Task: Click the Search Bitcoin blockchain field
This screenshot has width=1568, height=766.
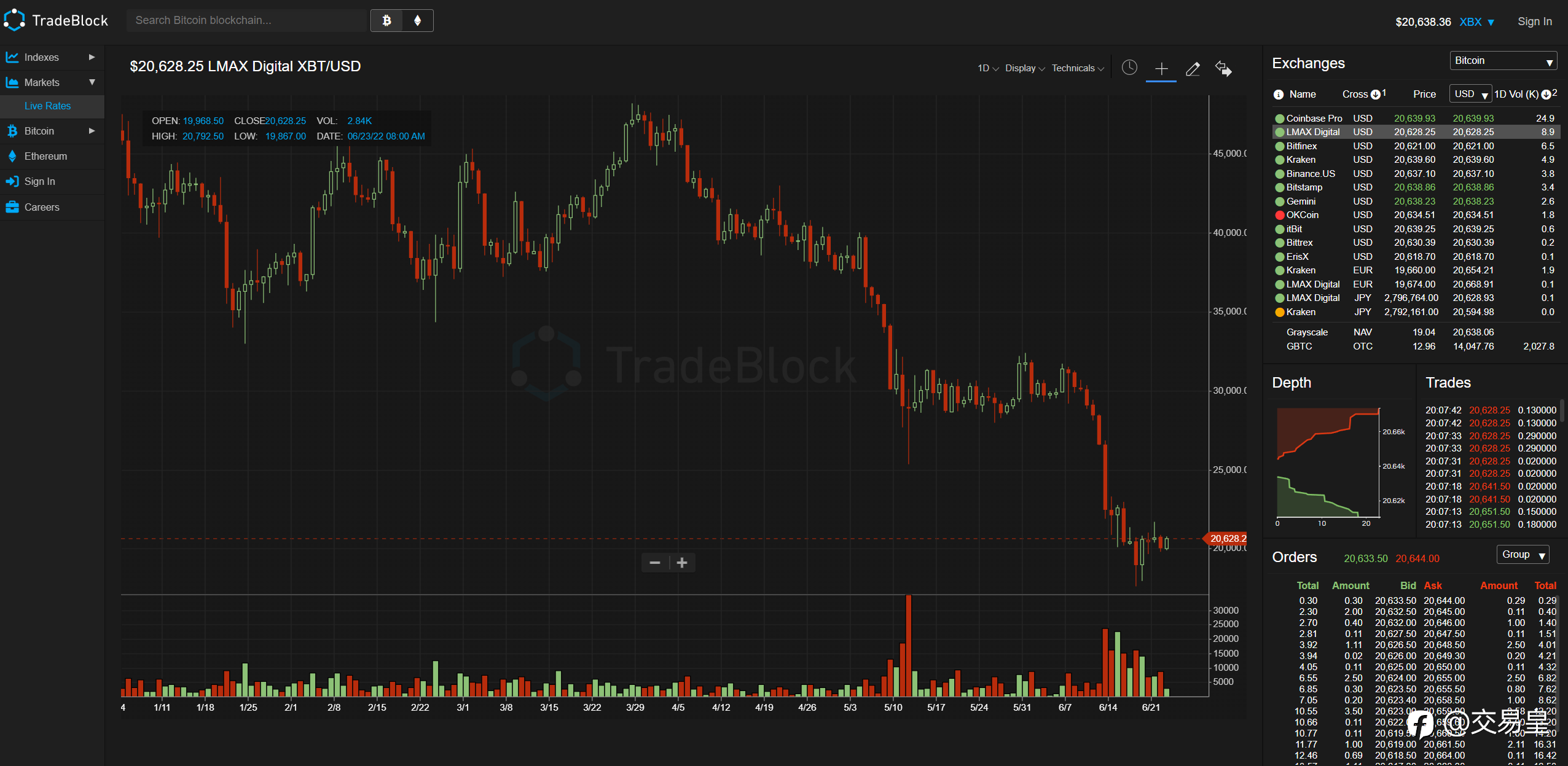Action: [246, 20]
